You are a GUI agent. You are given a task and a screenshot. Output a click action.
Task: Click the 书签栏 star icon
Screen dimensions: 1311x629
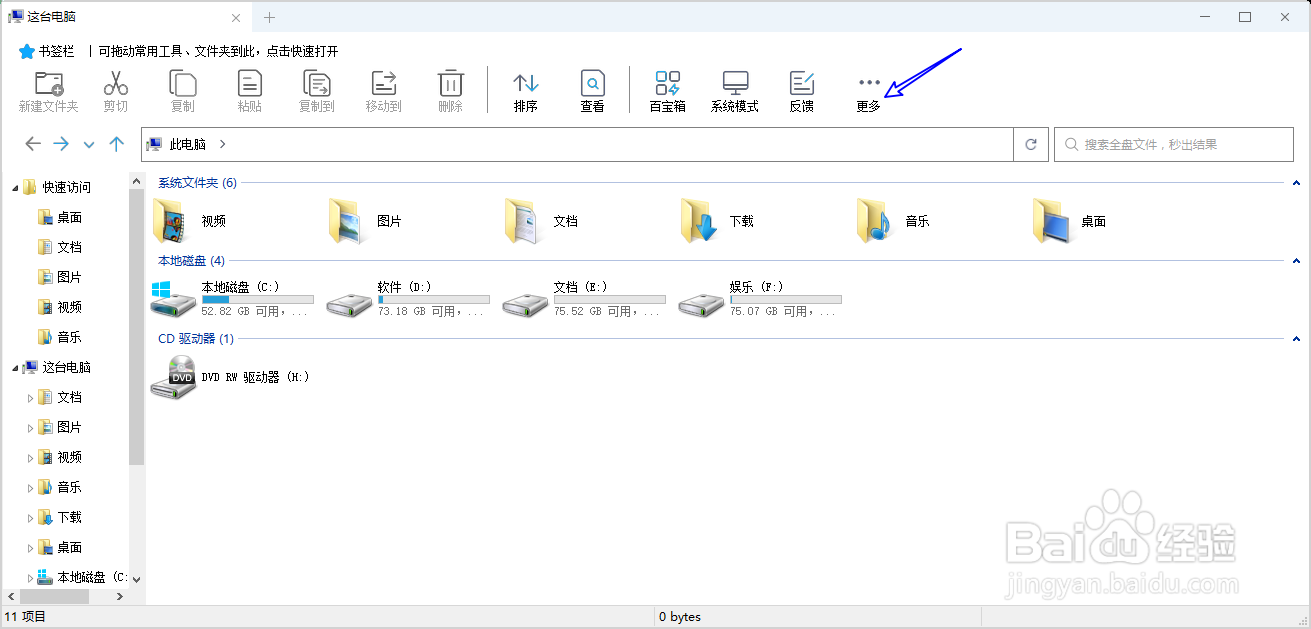(x=27, y=51)
